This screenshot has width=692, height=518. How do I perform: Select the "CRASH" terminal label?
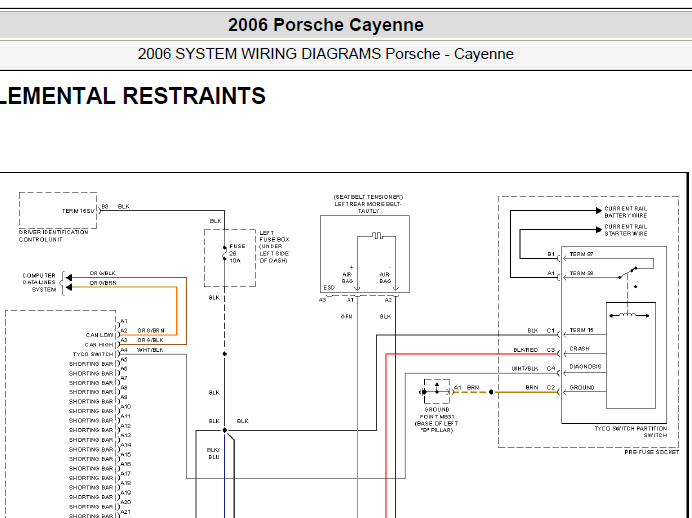click(579, 349)
